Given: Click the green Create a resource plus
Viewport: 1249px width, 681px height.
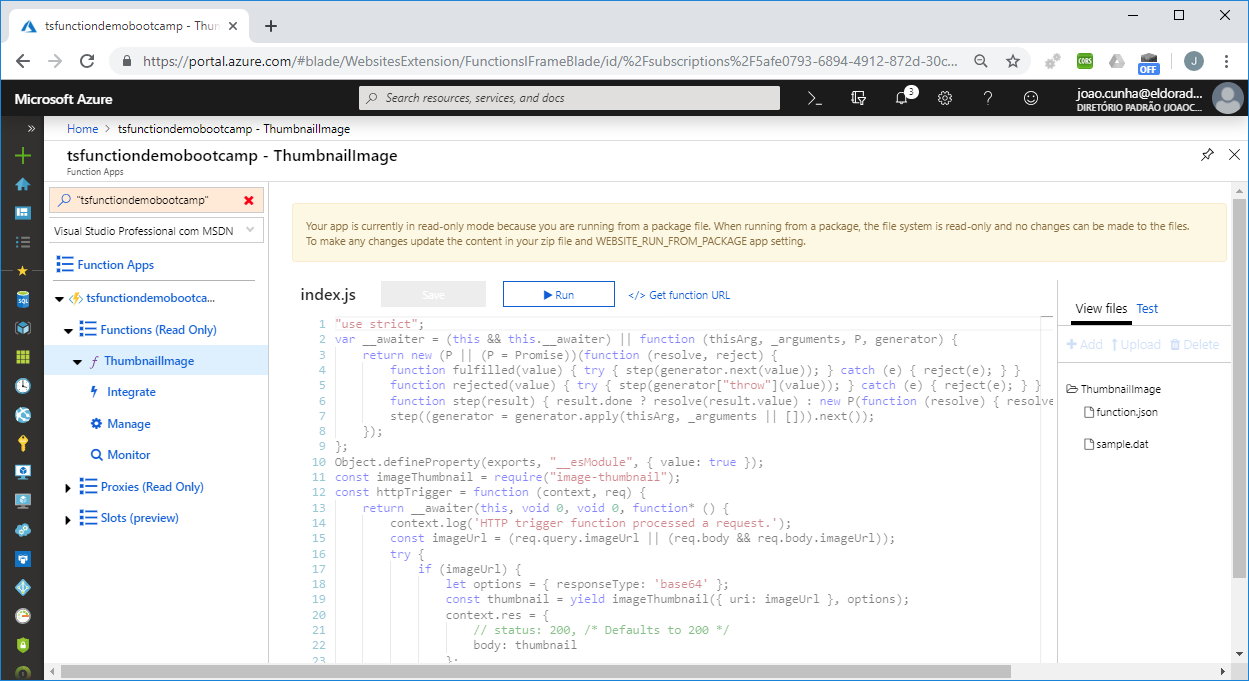Looking at the screenshot, I should [x=22, y=156].
